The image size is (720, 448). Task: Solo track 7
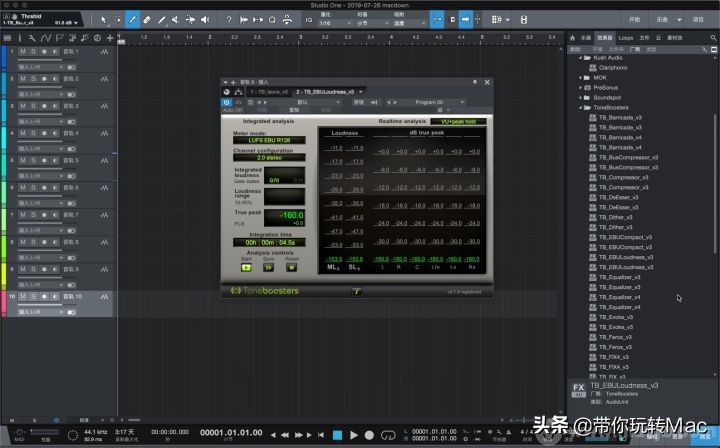coord(34,215)
